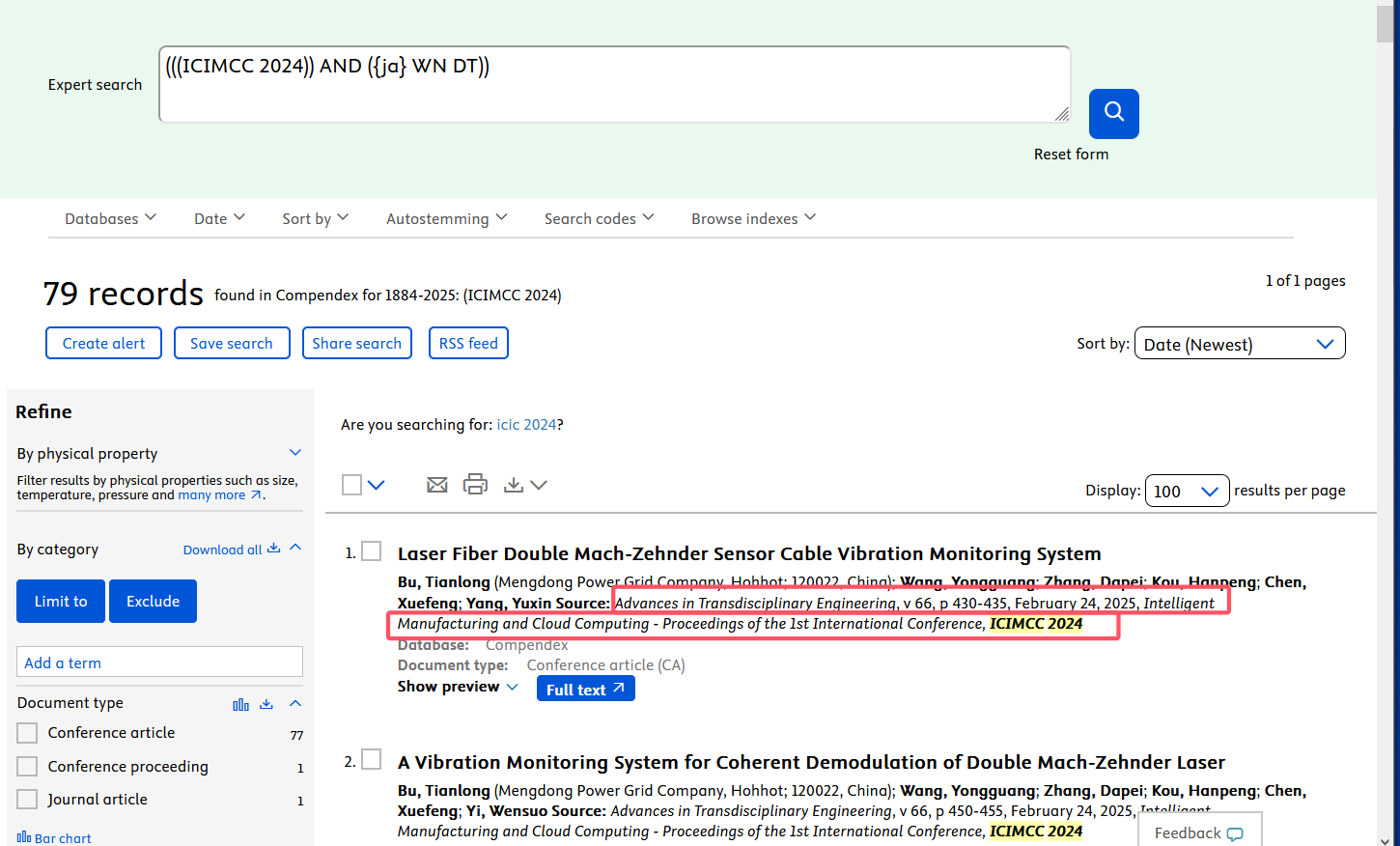Follow the 'icic 2024' search suggestion link

pos(526,425)
